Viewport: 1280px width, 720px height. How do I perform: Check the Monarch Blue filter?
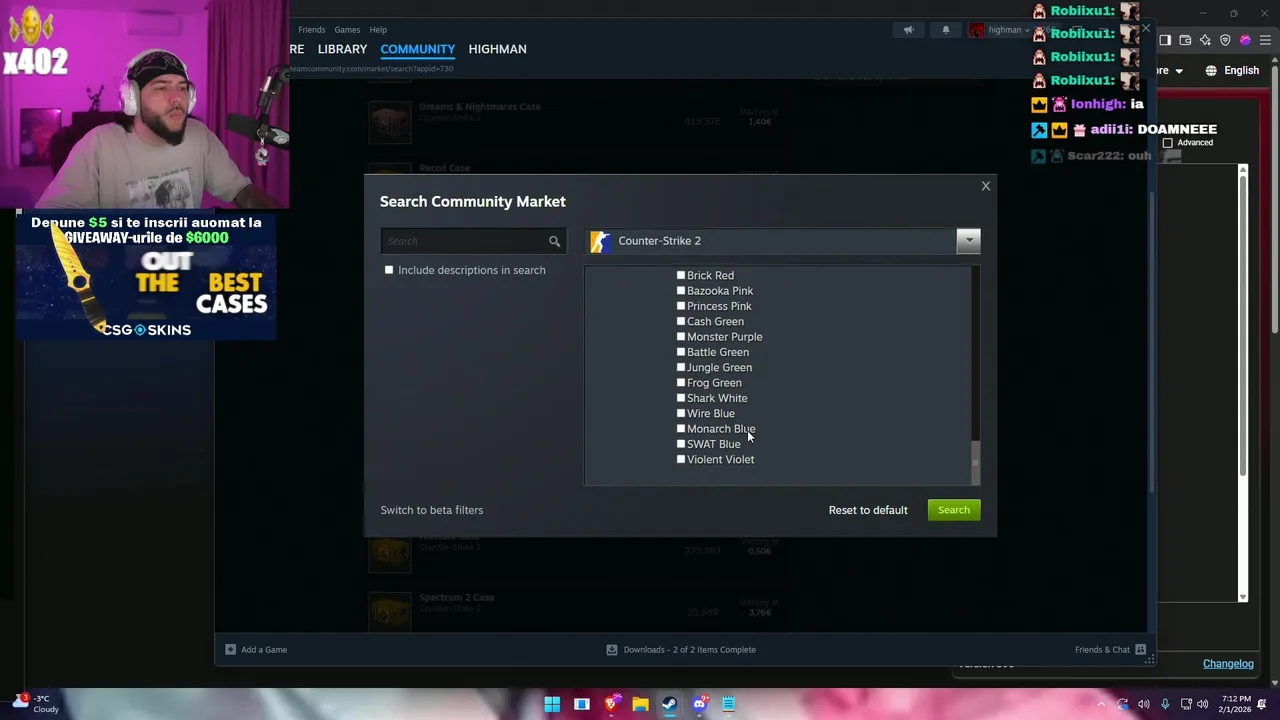(x=681, y=429)
